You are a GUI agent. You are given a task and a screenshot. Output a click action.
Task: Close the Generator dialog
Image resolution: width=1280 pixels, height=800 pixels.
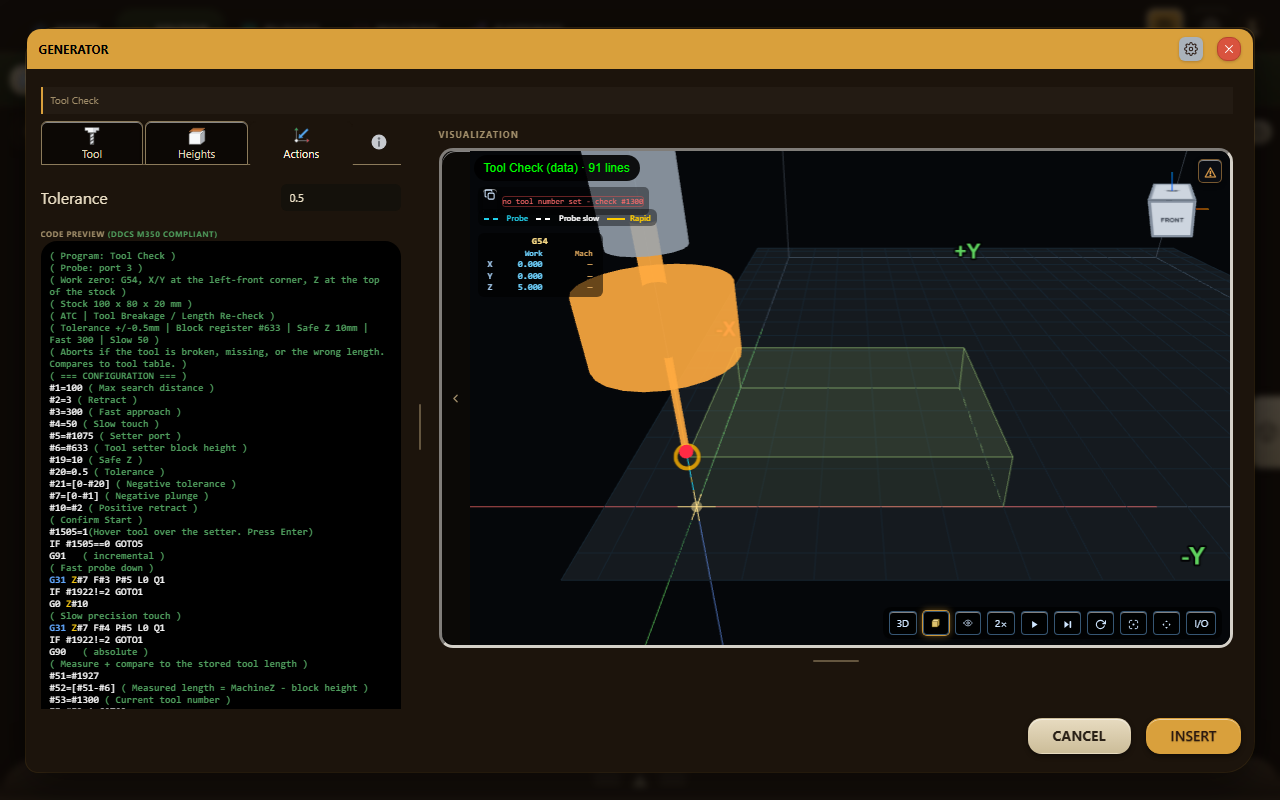tap(1229, 49)
